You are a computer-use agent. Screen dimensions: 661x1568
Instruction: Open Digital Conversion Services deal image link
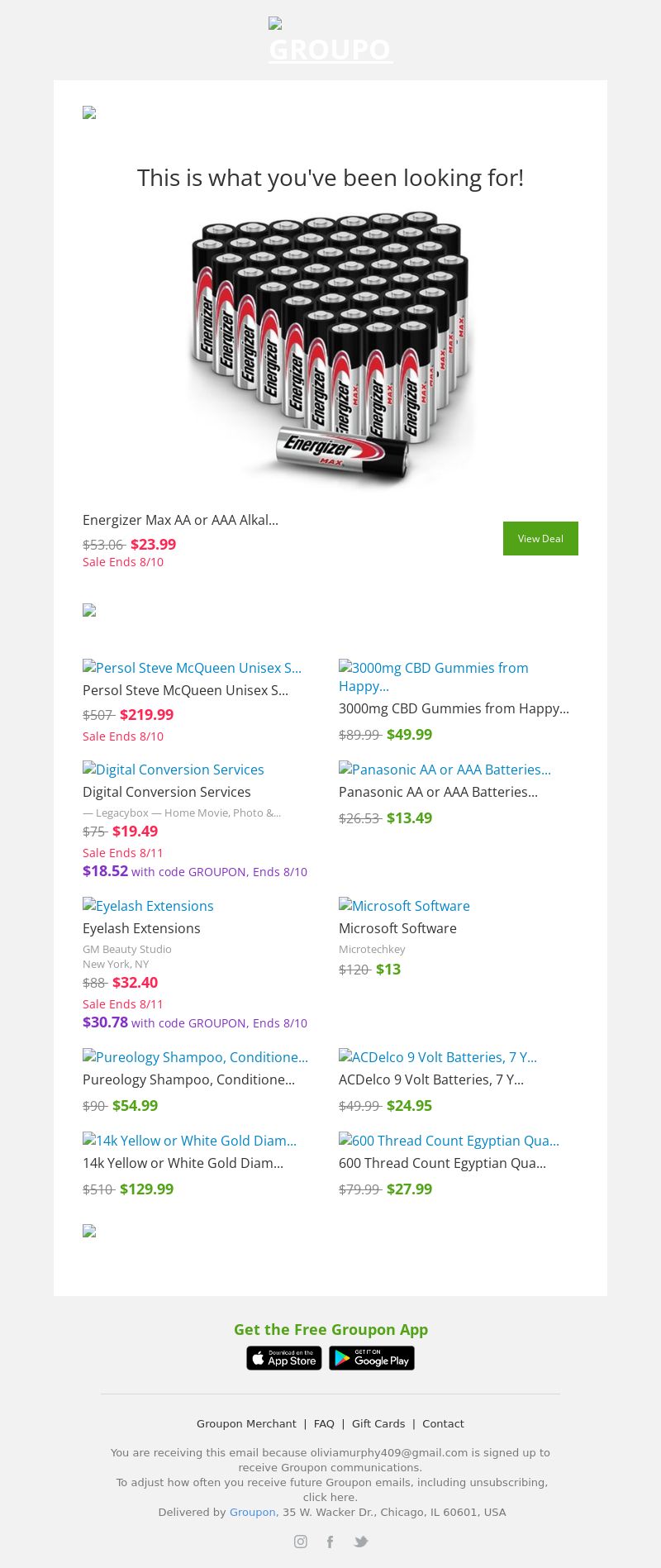point(174,770)
